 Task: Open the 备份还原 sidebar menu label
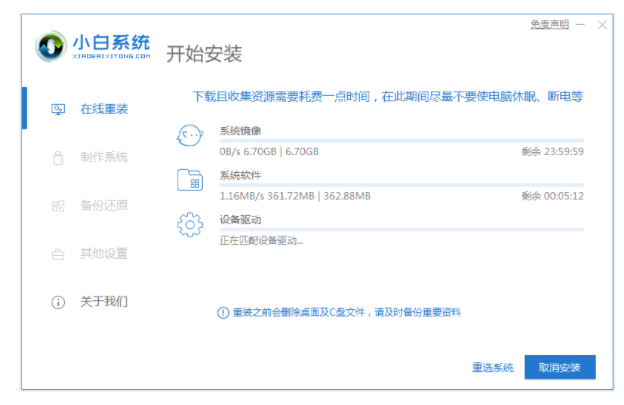click(104, 205)
